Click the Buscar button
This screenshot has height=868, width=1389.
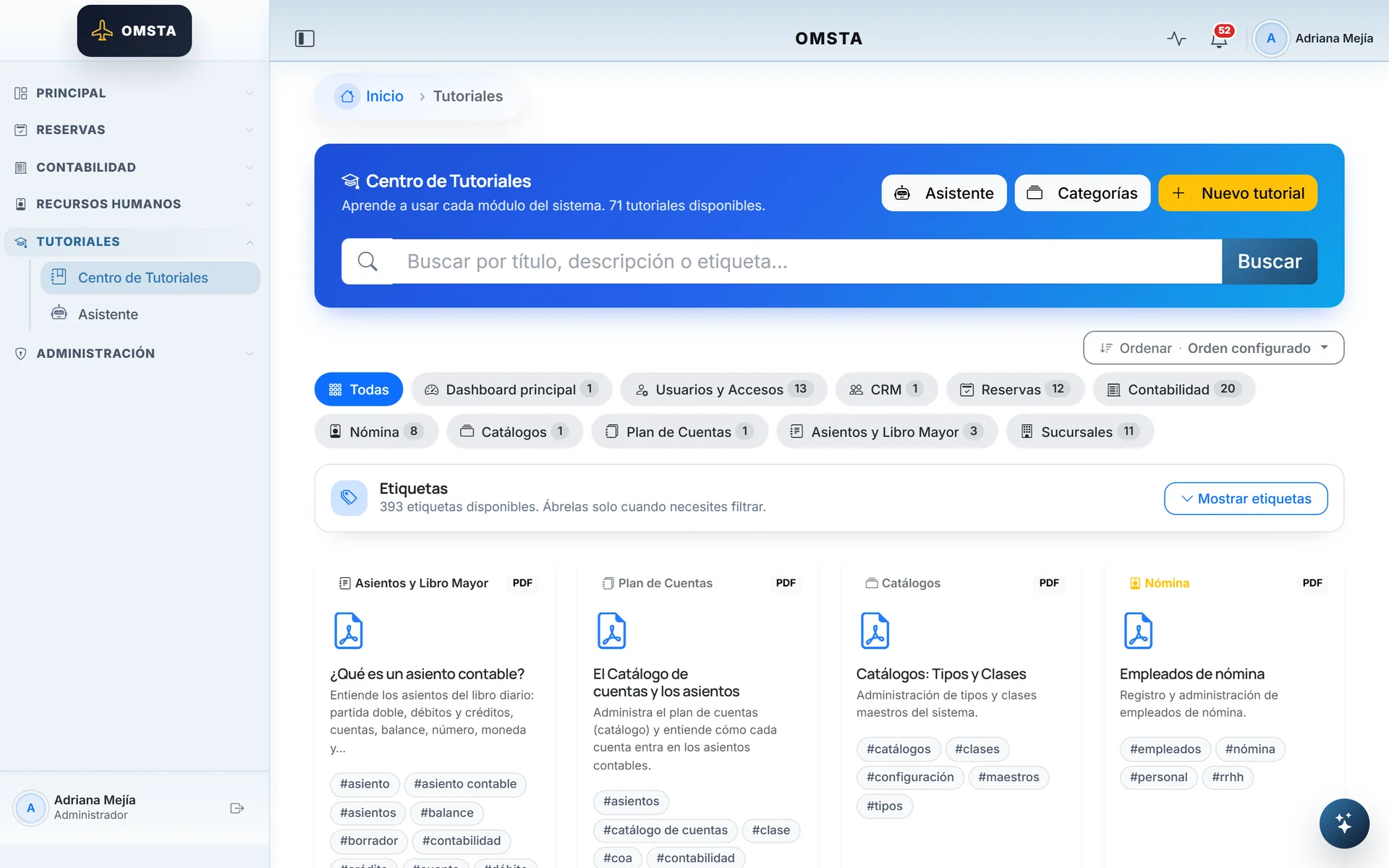click(1270, 261)
